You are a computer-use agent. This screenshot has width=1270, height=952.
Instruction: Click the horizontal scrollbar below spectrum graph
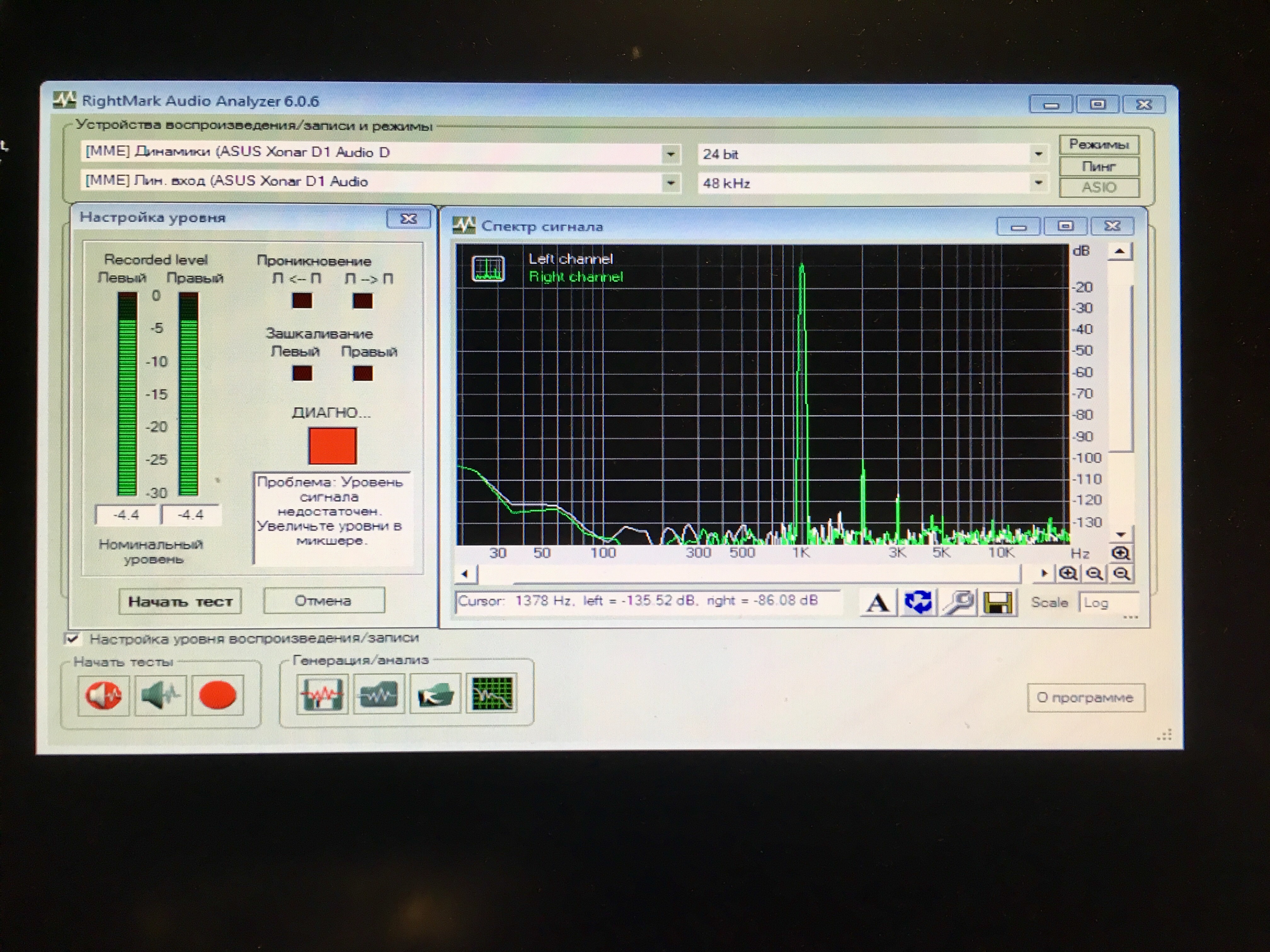click(x=747, y=573)
